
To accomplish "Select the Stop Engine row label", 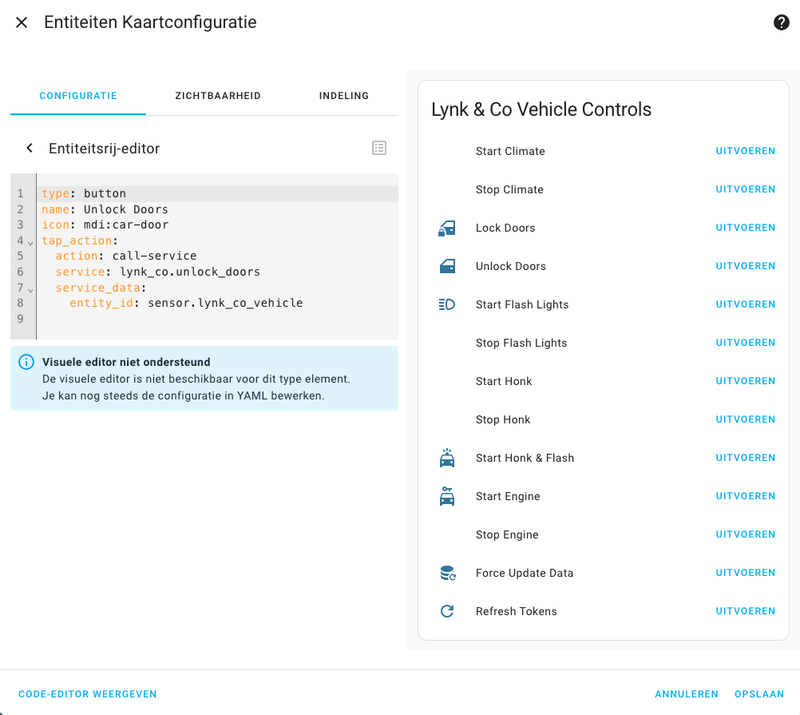I will click(x=507, y=535).
